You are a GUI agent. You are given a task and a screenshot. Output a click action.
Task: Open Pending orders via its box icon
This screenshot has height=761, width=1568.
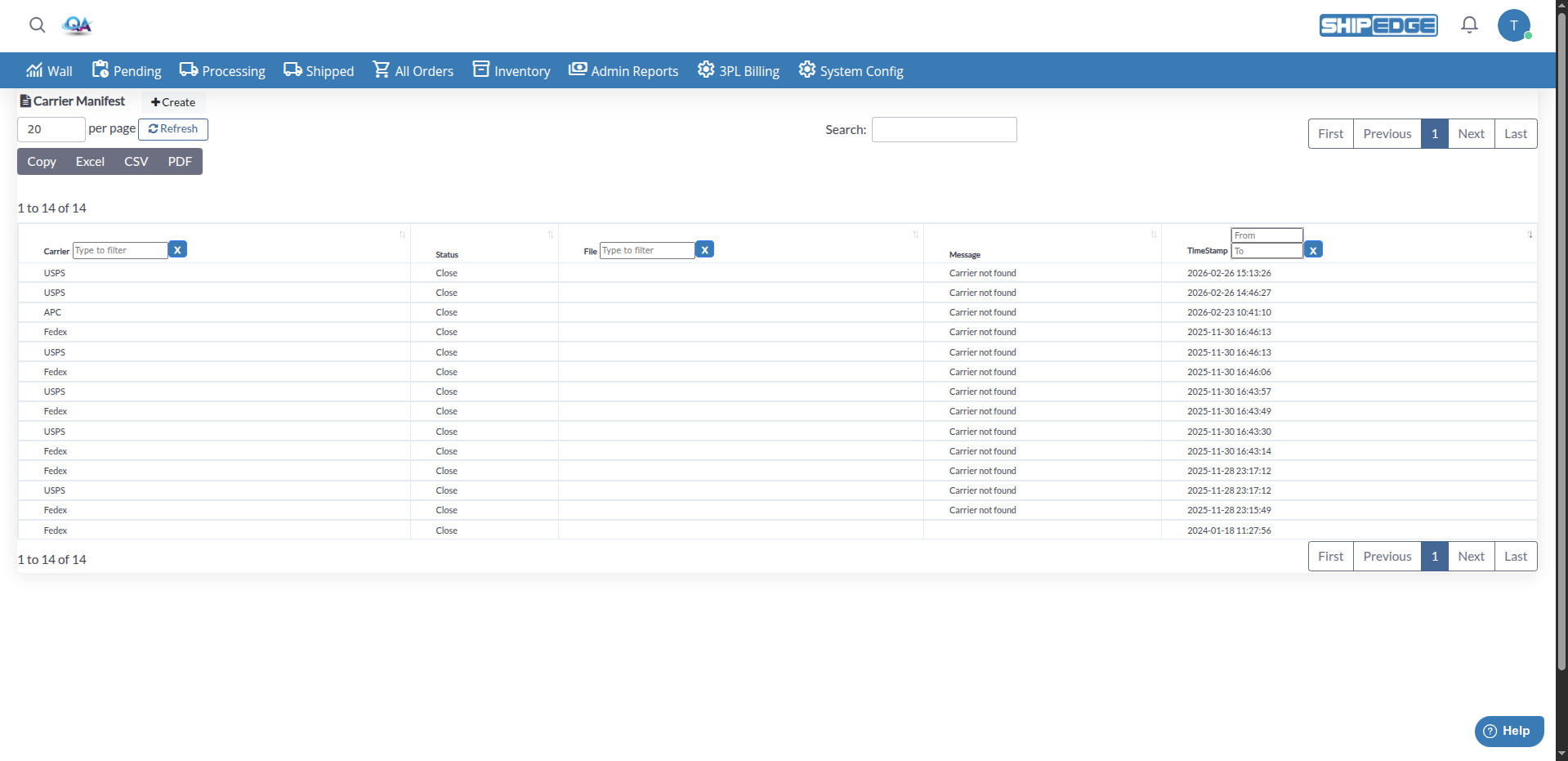point(99,69)
